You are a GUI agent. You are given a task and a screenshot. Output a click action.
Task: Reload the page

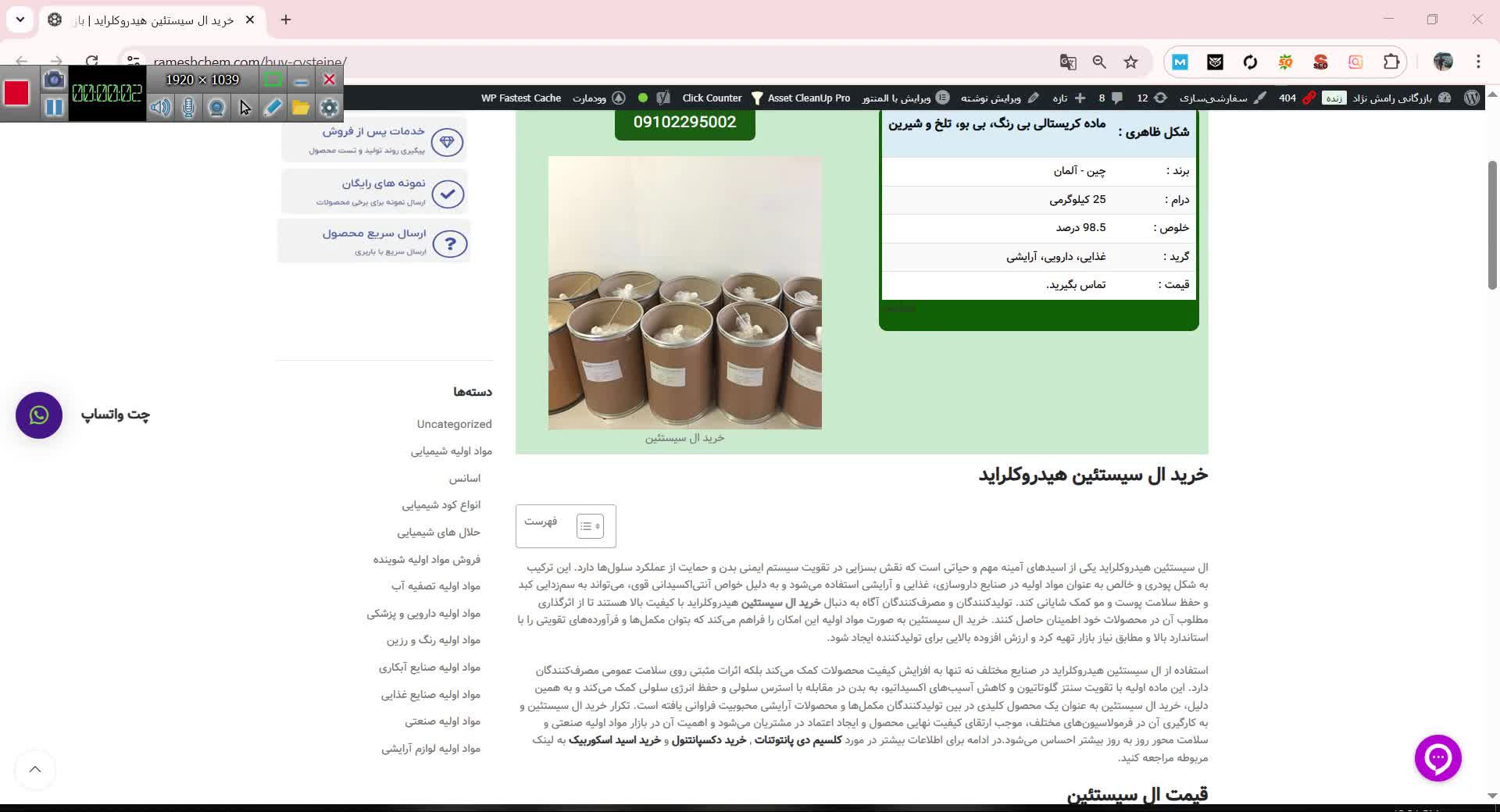tap(91, 62)
